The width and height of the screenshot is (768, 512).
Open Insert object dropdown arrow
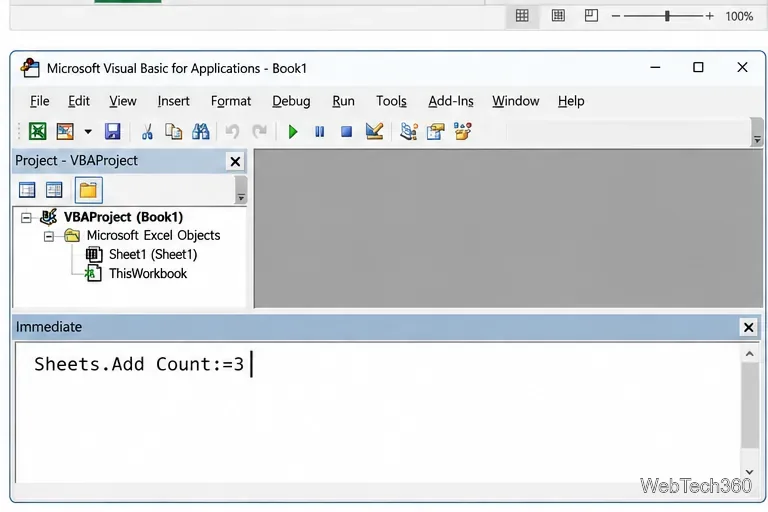[x=88, y=131]
